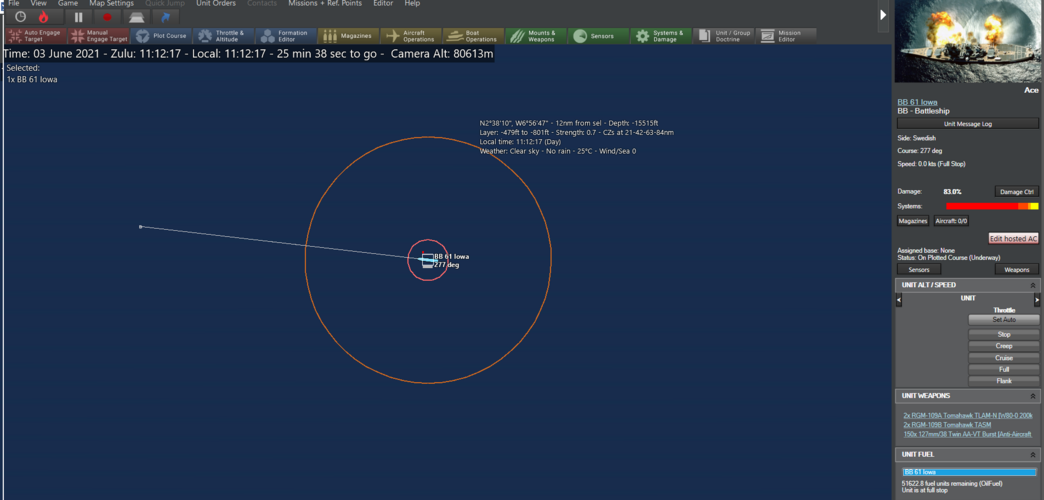1044x500 pixels.
Task: Set throttle to Flank
Action: tap(1003, 381)
